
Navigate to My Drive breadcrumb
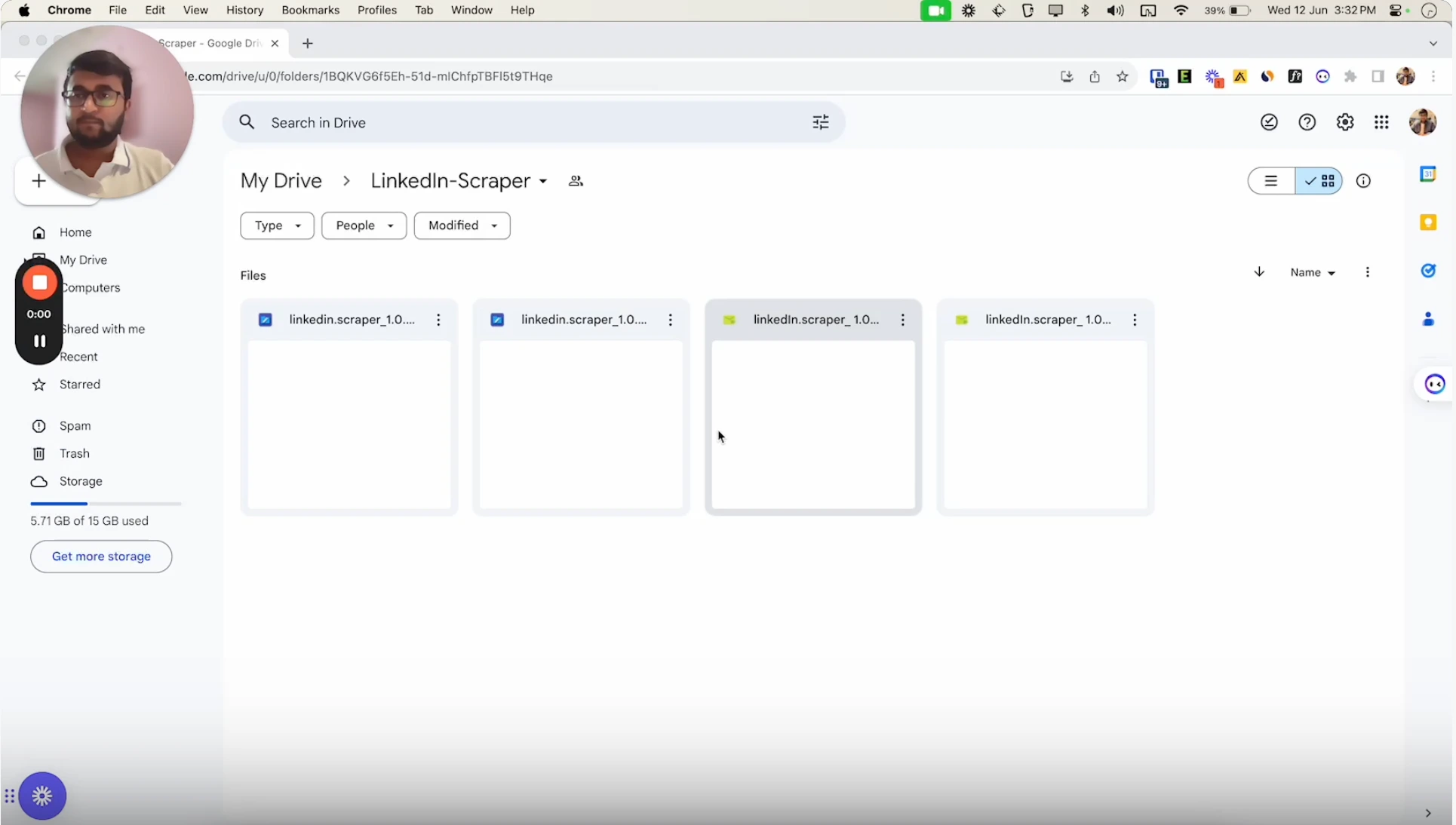[x=281, y=181]
